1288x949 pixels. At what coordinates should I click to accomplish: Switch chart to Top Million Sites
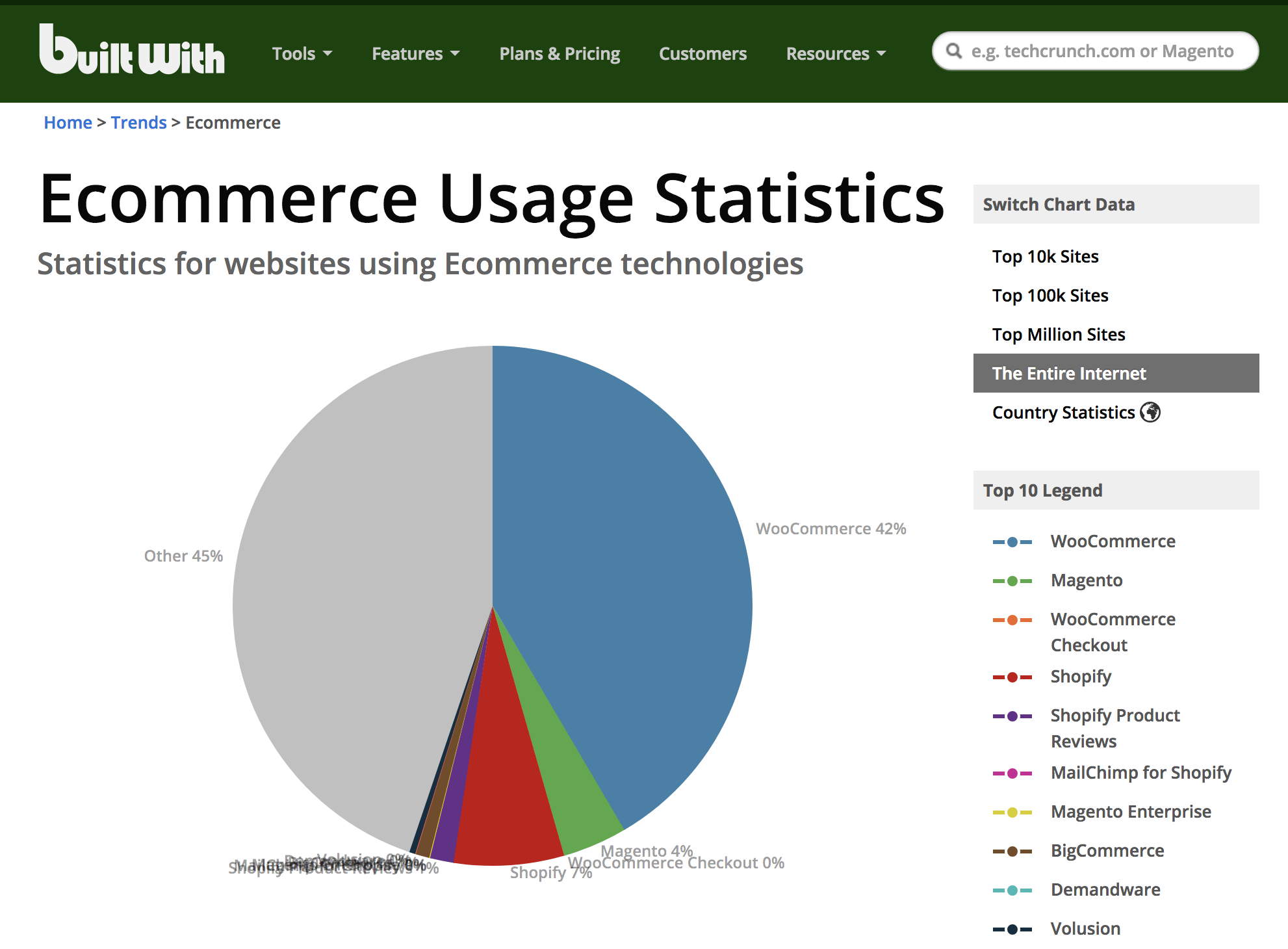[1059, 335]
